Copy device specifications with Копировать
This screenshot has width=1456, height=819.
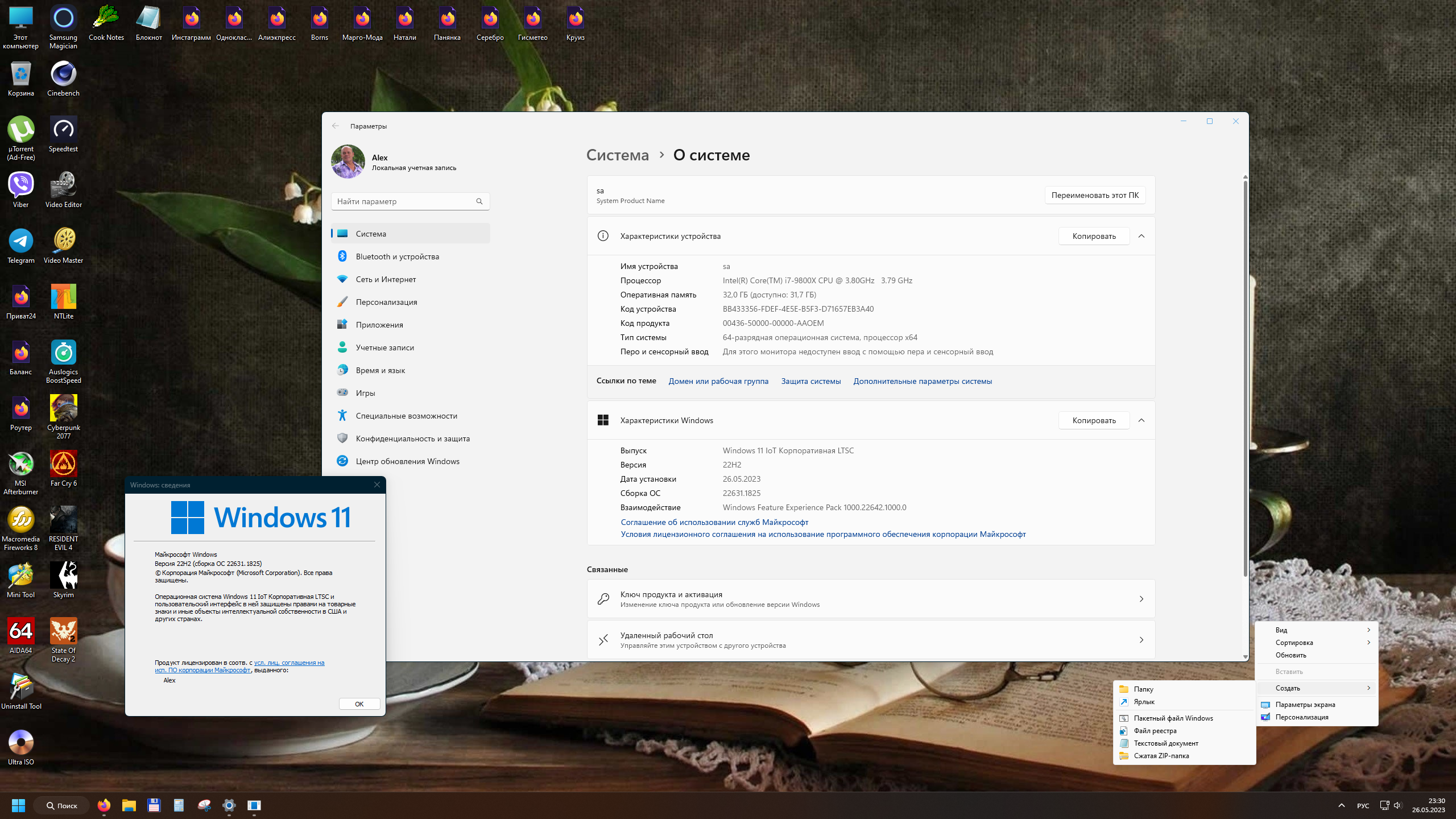[x=1094, y=236]
